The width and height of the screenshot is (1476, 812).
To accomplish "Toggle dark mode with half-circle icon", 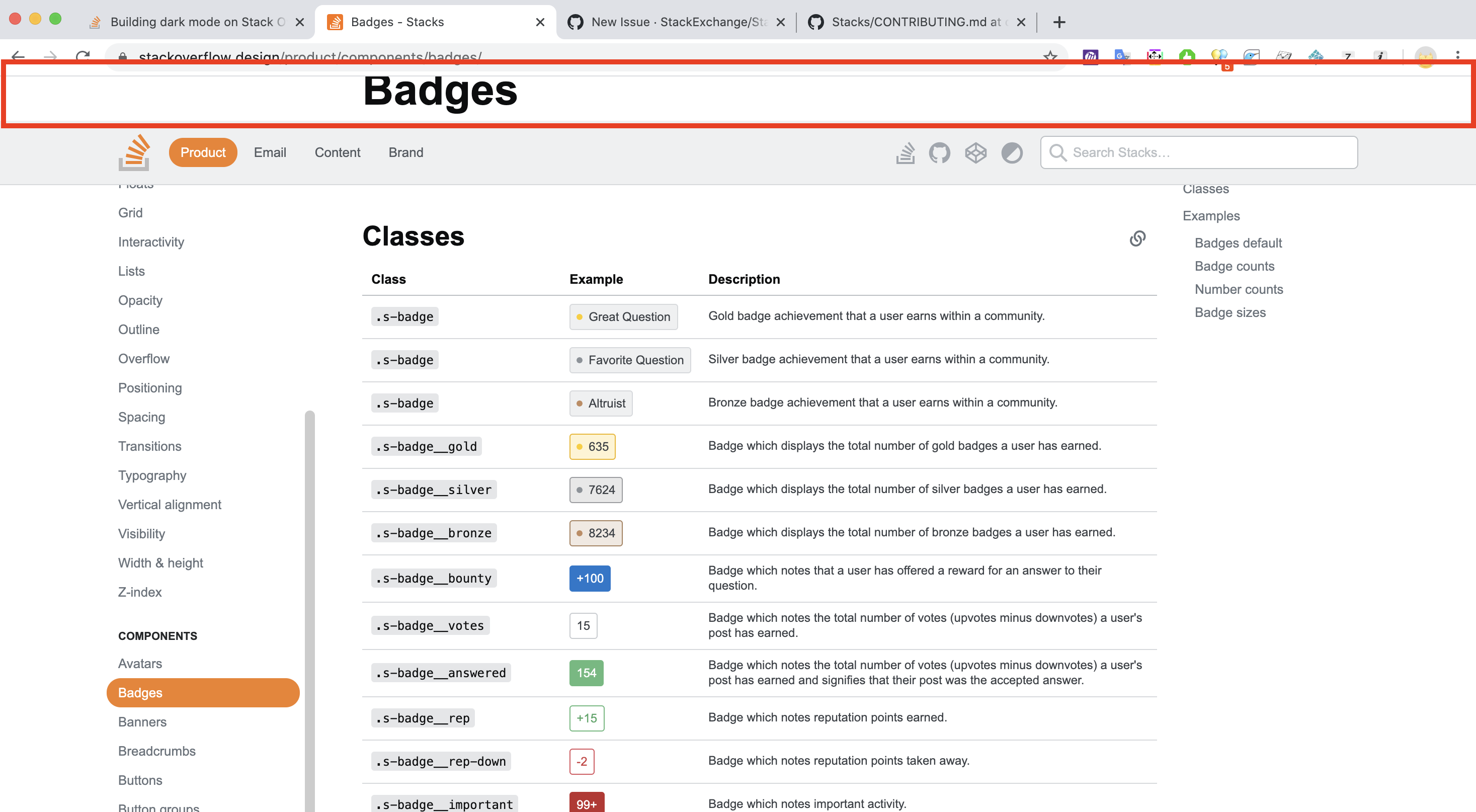I will point(1011,153).
